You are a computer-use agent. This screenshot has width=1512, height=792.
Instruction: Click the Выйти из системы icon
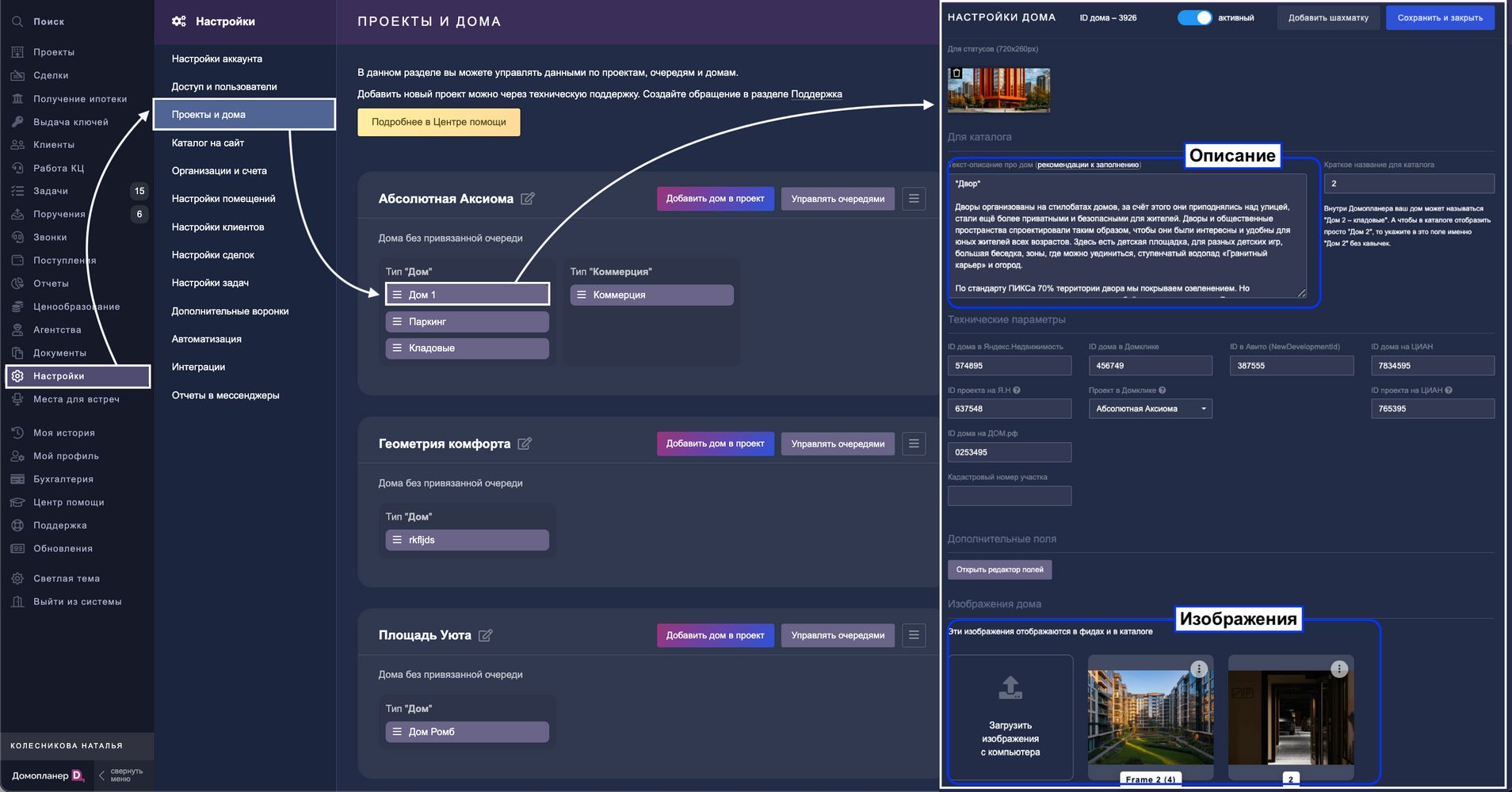pyautogui.click(x=17, y=602)
